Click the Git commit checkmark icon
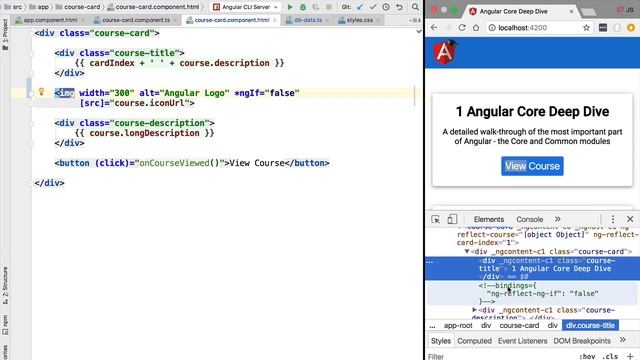 pos(373,7)
